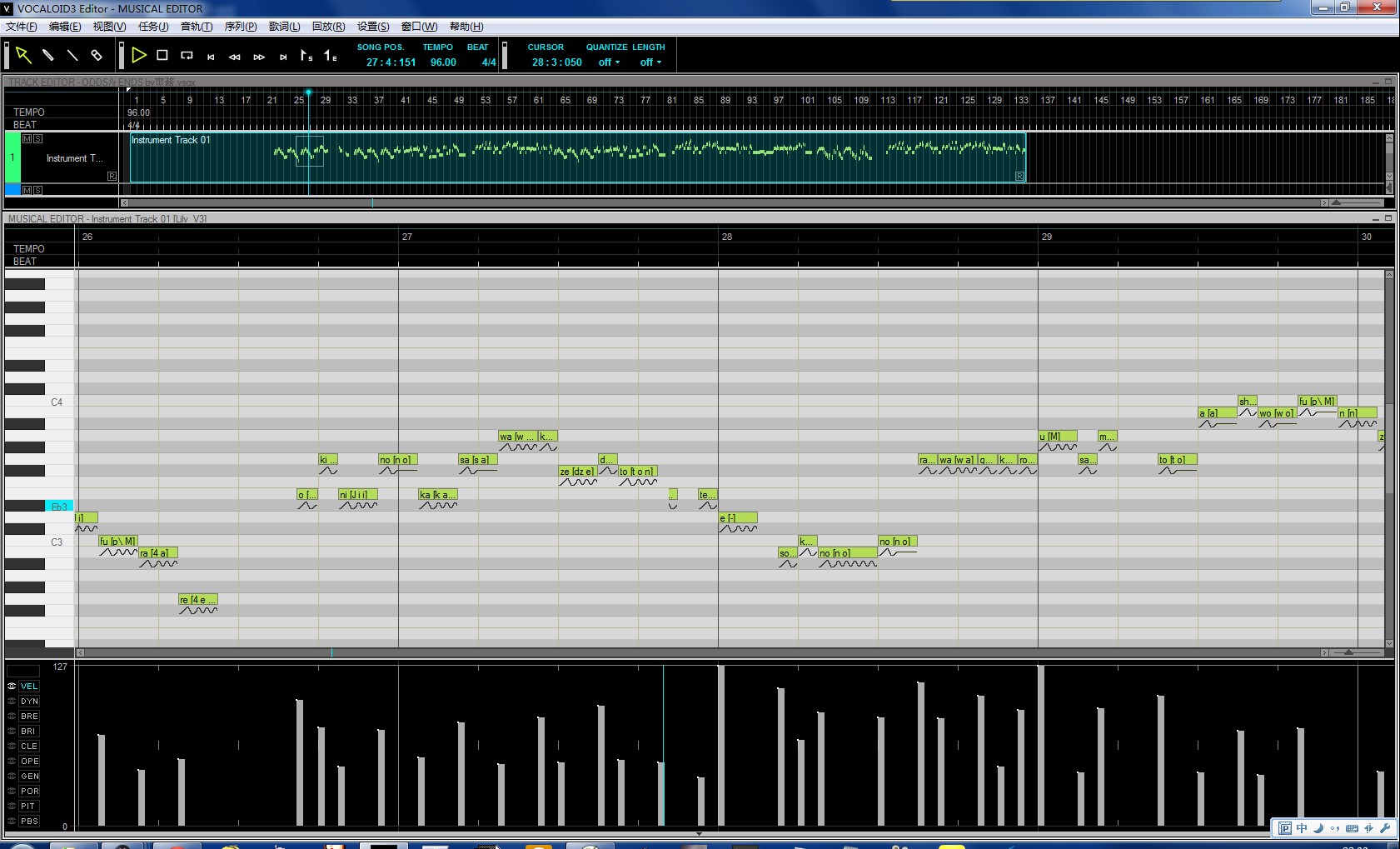Open the 文件(F) menu

[x=22, y=27]
